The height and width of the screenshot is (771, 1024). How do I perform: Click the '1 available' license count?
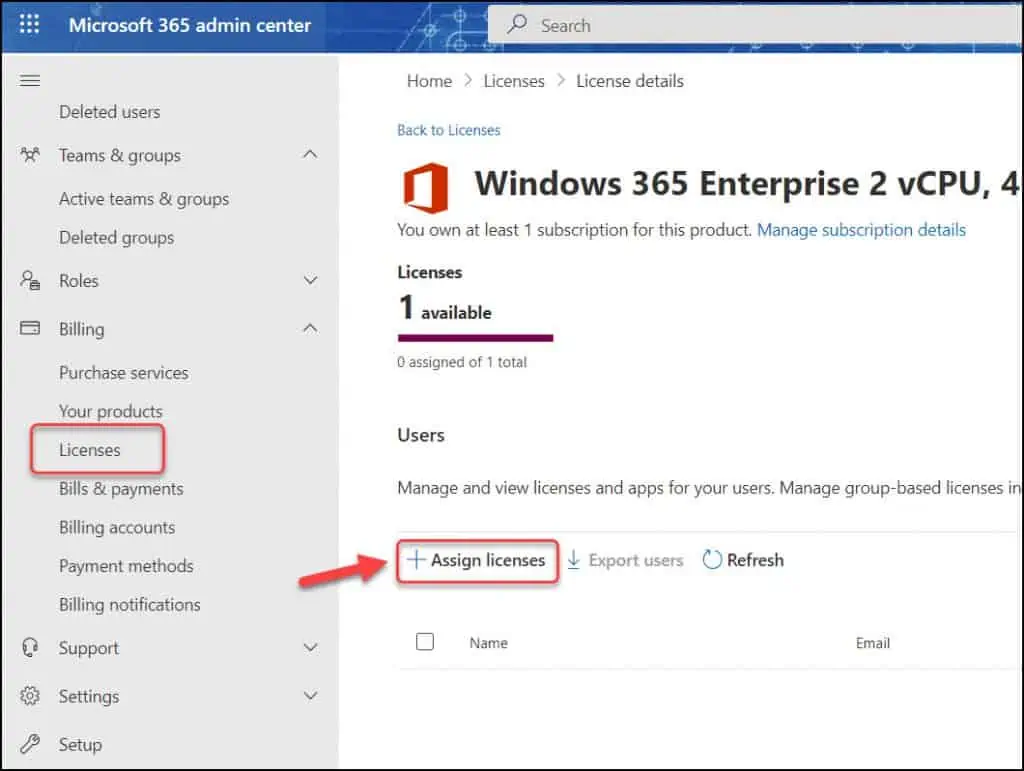pyautogui.click(x=445, y=307)
